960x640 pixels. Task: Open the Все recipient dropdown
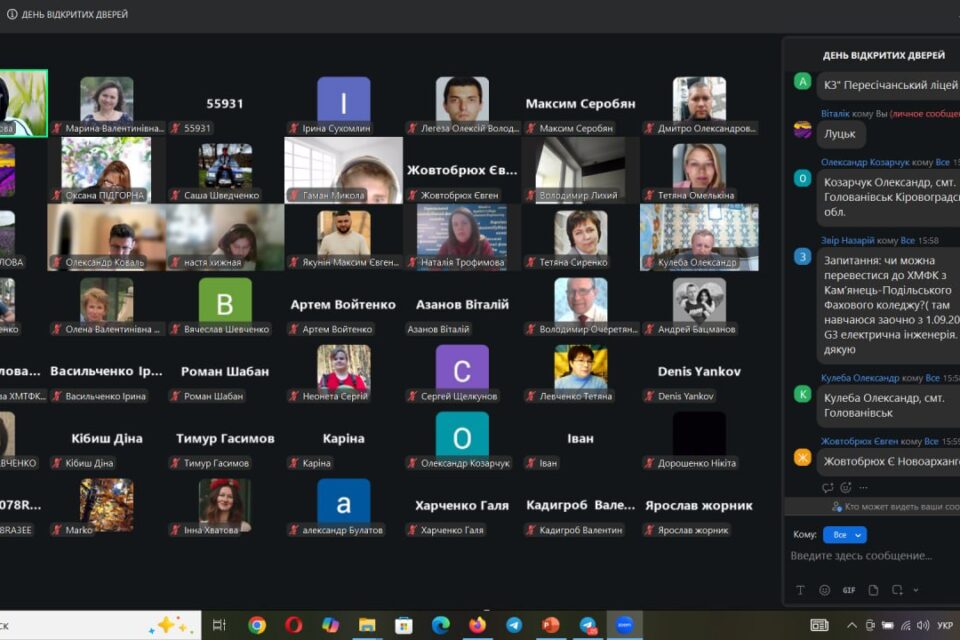pyautogui.click(x=845, y=535)
